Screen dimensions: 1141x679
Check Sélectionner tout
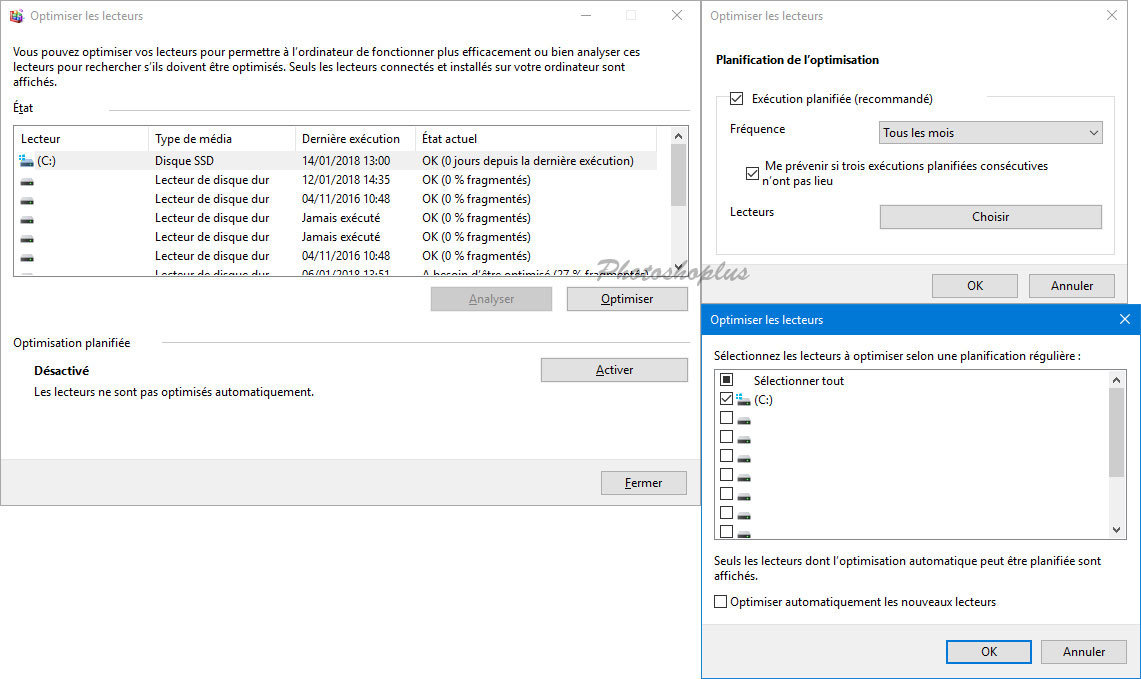point(727,380)
